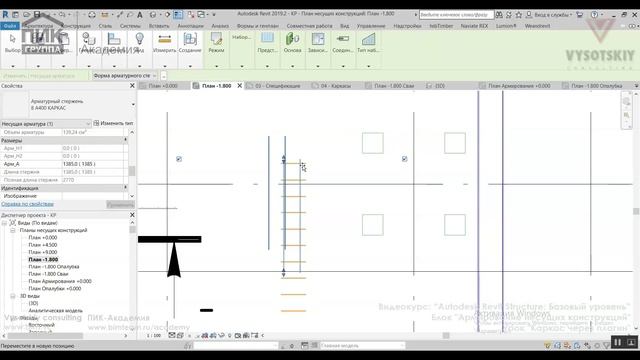Click the project browser horizontal scrollbar thumb
This screenshot has height=360, width=640.
point(45,336)
